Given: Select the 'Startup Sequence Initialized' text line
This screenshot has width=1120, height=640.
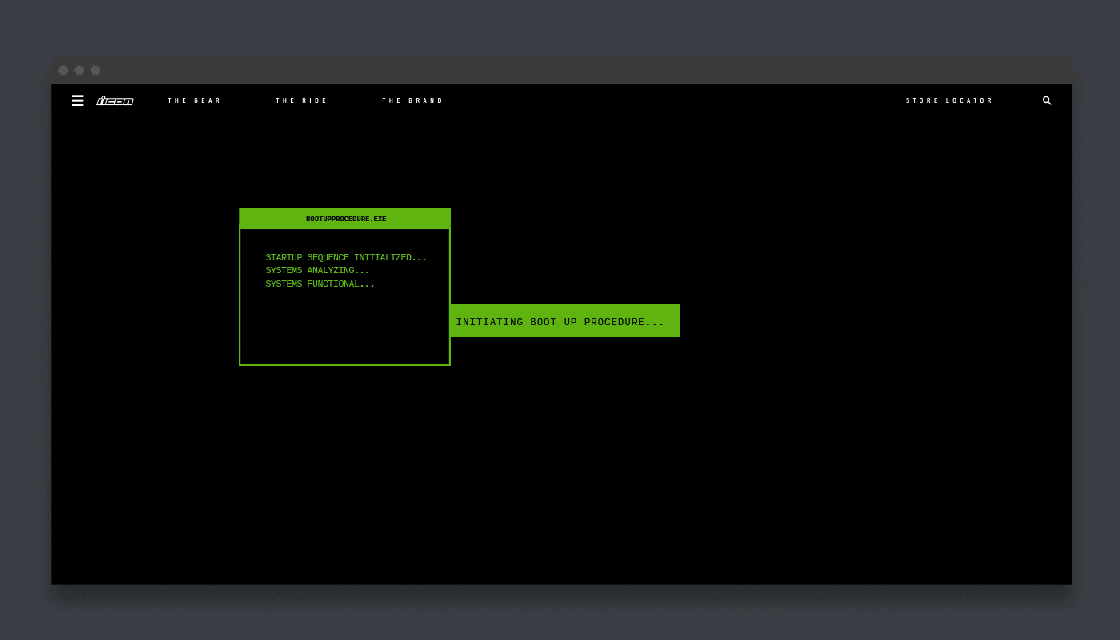Looking at the screenshot, I should coord(345,257).
